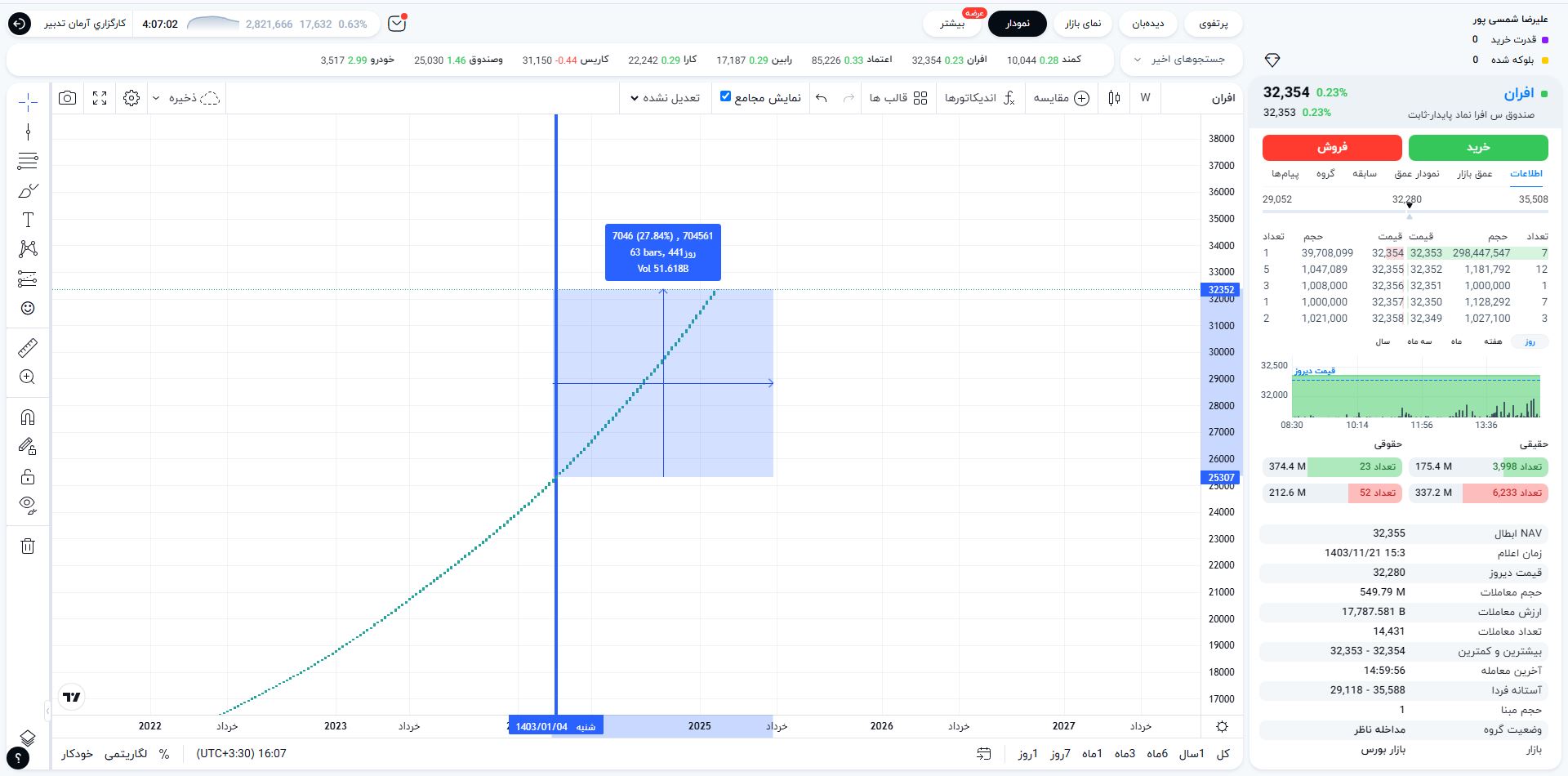Open the mail messages icon
This screenshot has width=1568, height=776.
point(397,24)
